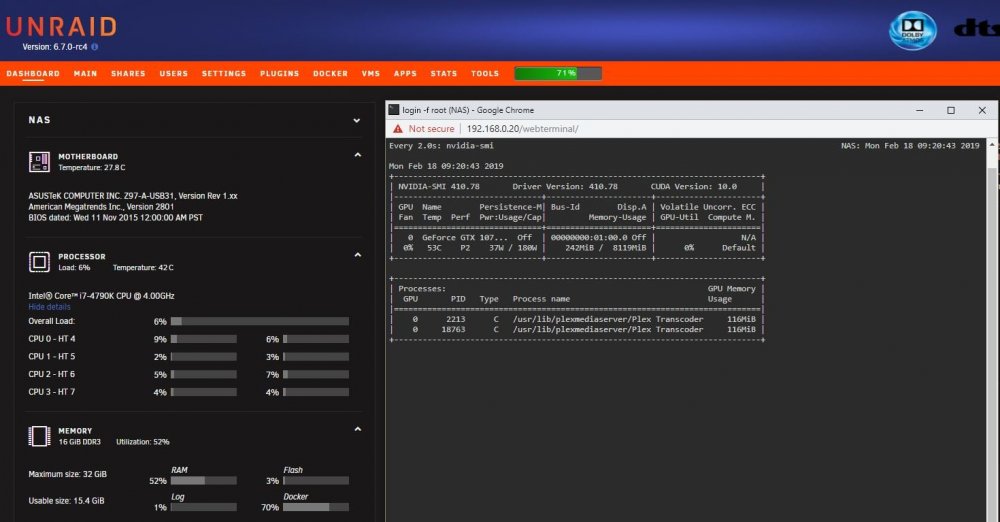Click the Not secure warning icon
This screenshot has width=1000, height=522.
click(x=398, y=129)
